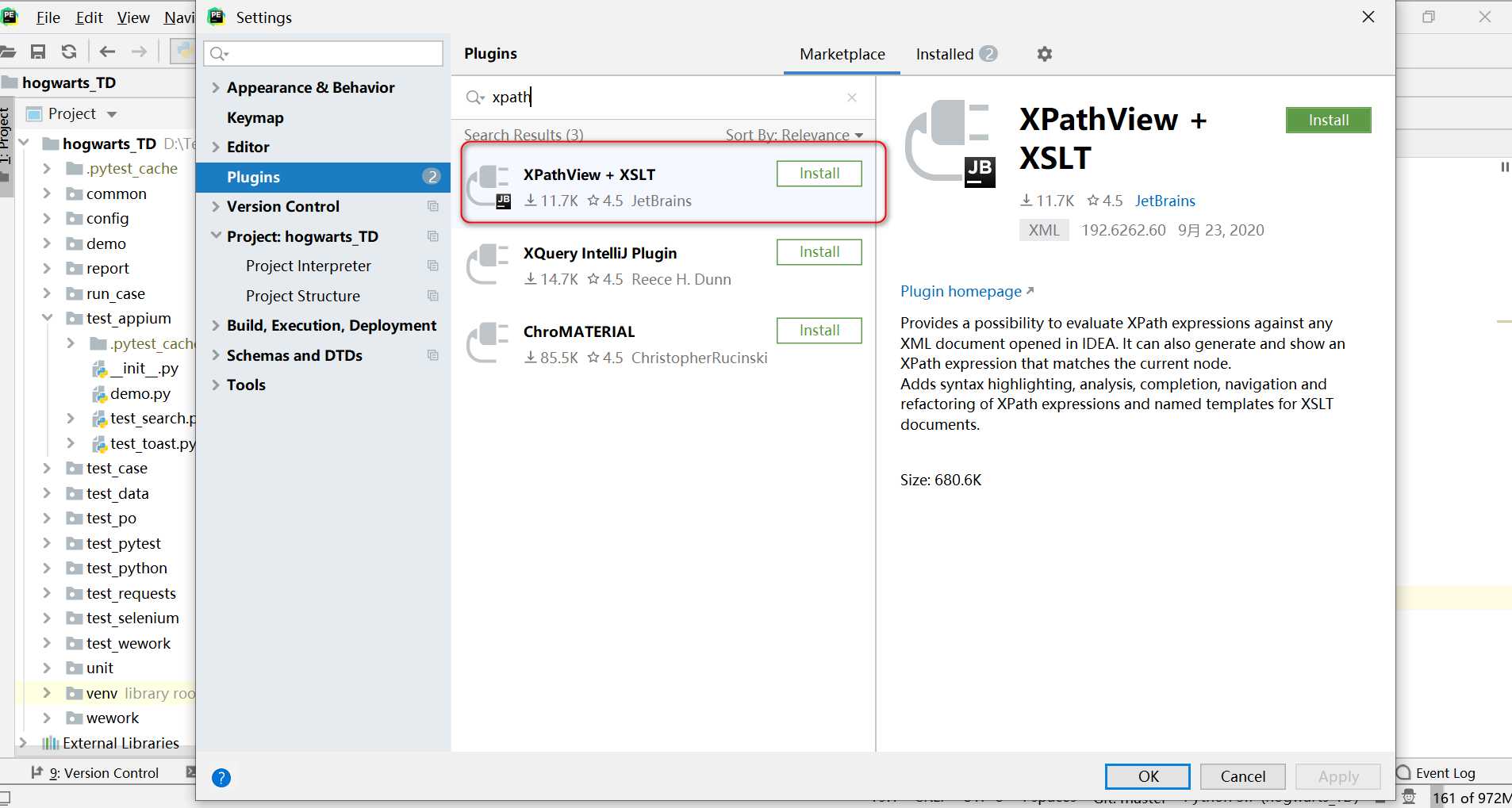
Task: Click the search magnifier in plugin search
Action: [474, 98]
